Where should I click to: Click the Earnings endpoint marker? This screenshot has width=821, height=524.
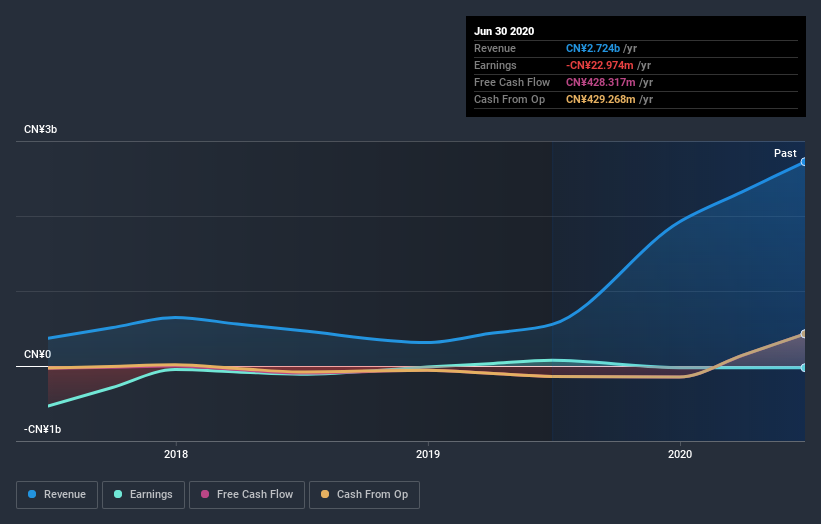(803, 368)
